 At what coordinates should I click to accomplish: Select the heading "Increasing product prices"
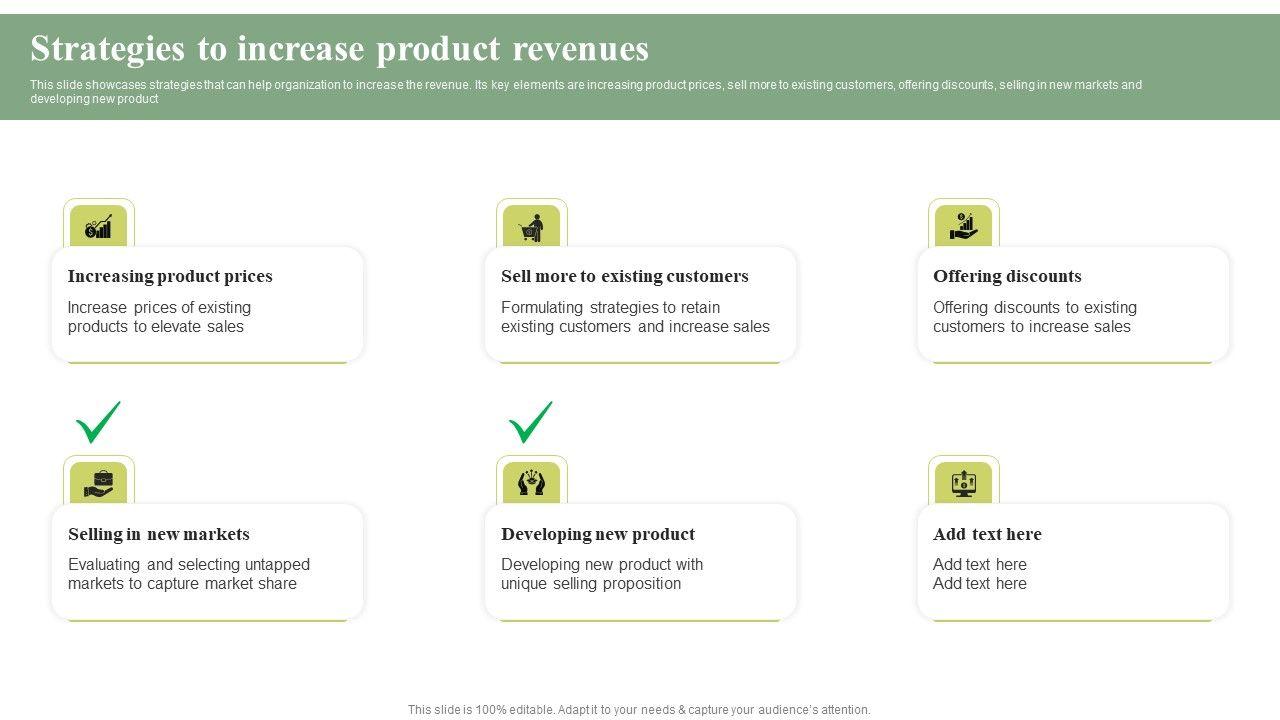[x=170, y=276]
